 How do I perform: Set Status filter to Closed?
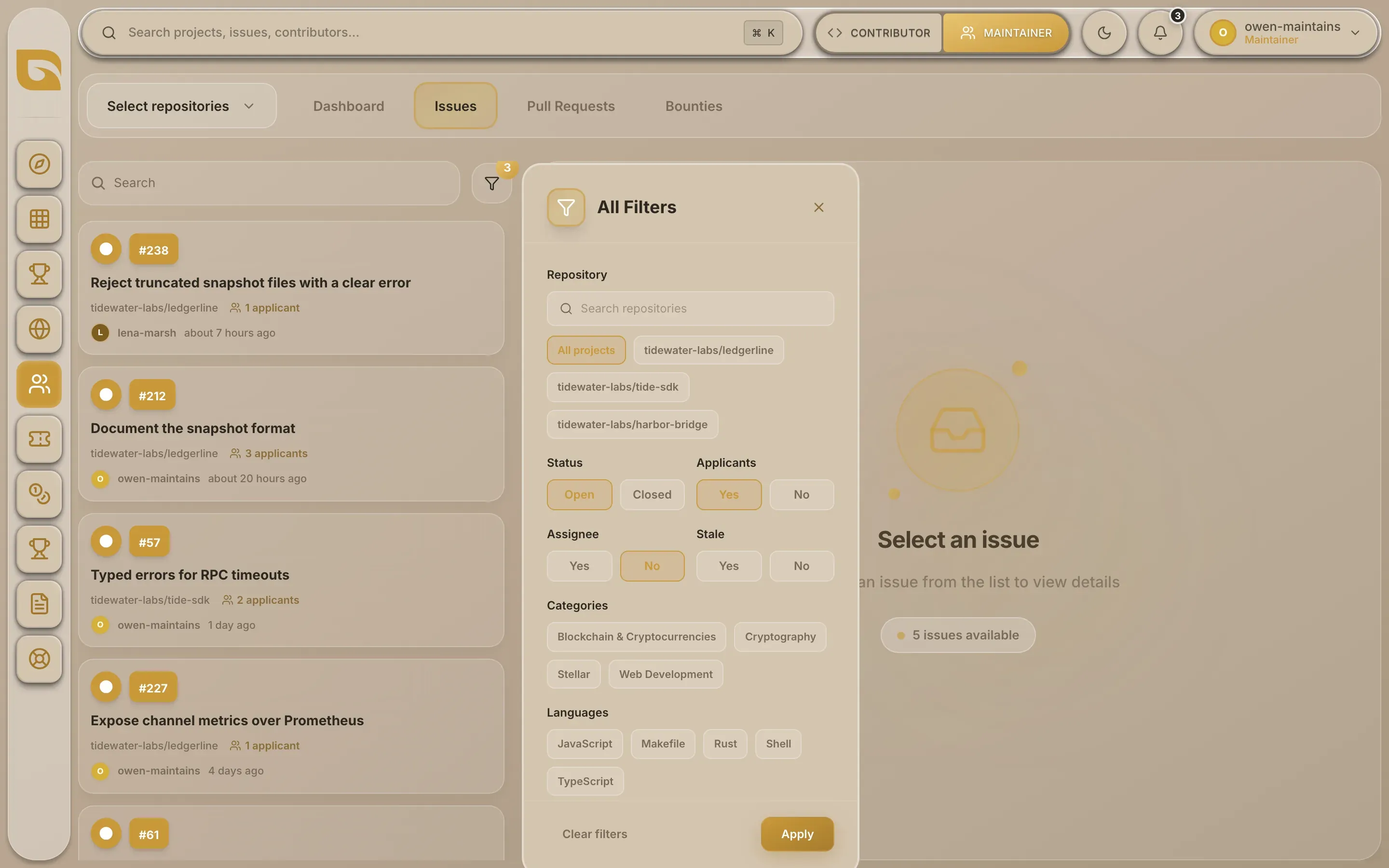click(x=652, y=494)
